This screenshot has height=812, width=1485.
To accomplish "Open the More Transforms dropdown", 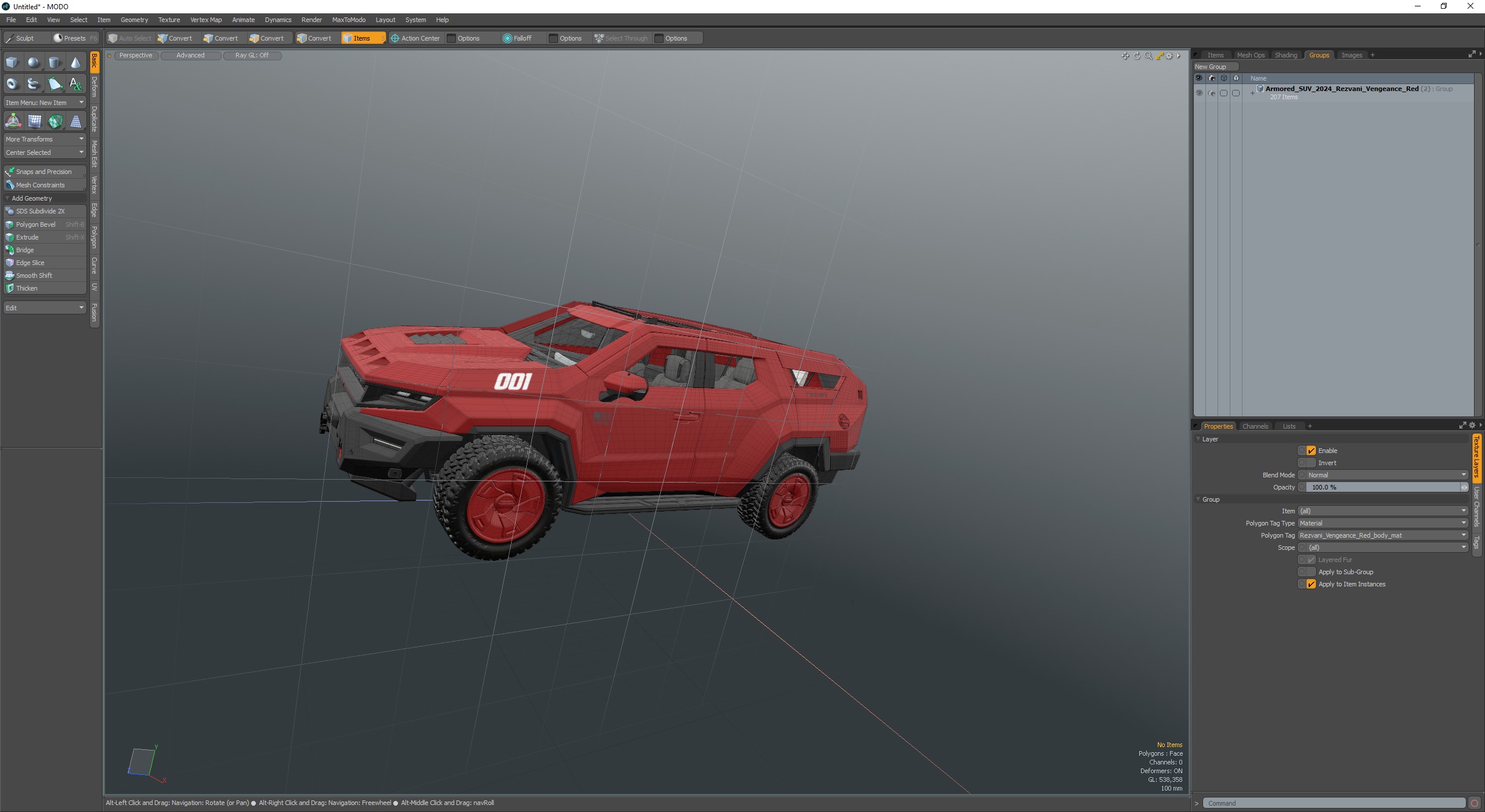I will pyautogui.click(x=45, y=139).
